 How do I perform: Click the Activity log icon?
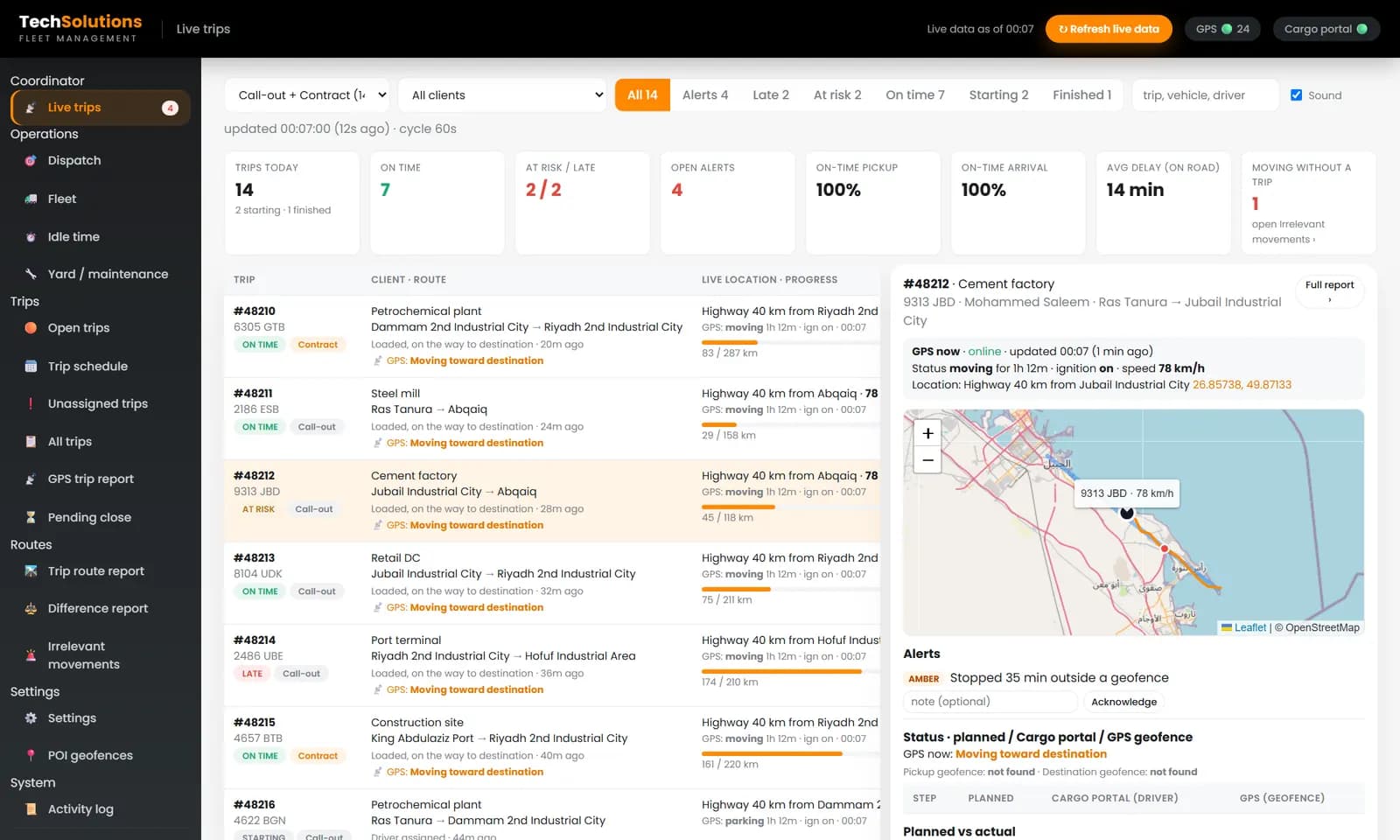(x=31, y=809)
